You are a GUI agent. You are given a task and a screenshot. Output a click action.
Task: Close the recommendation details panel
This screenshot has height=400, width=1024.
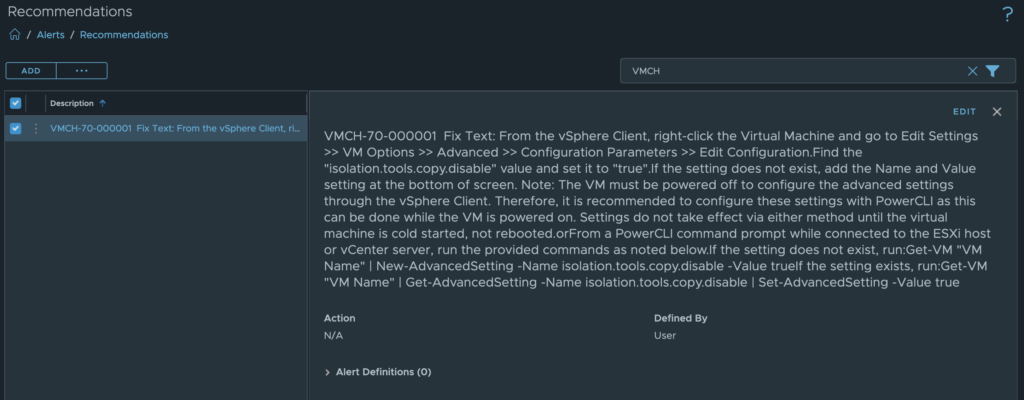(x=997, y=112)
